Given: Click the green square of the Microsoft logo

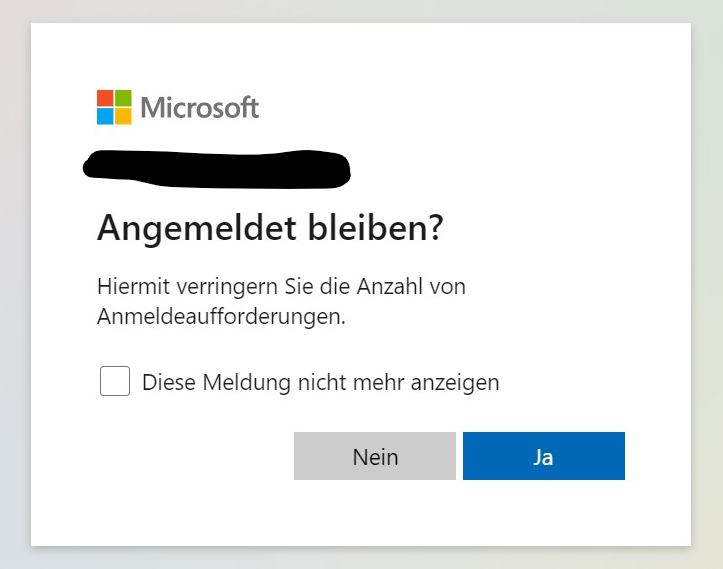Looking at the screenshot, I should click(x=123, y=98).
